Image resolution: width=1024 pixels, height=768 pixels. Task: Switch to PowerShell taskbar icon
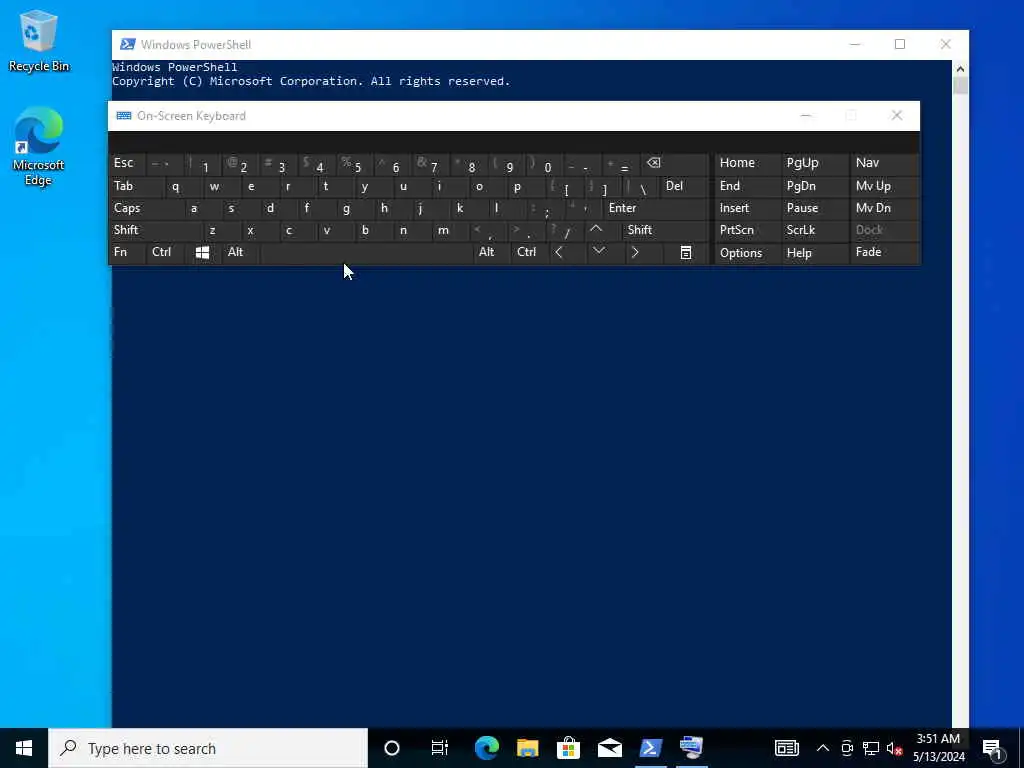point(650,748)
